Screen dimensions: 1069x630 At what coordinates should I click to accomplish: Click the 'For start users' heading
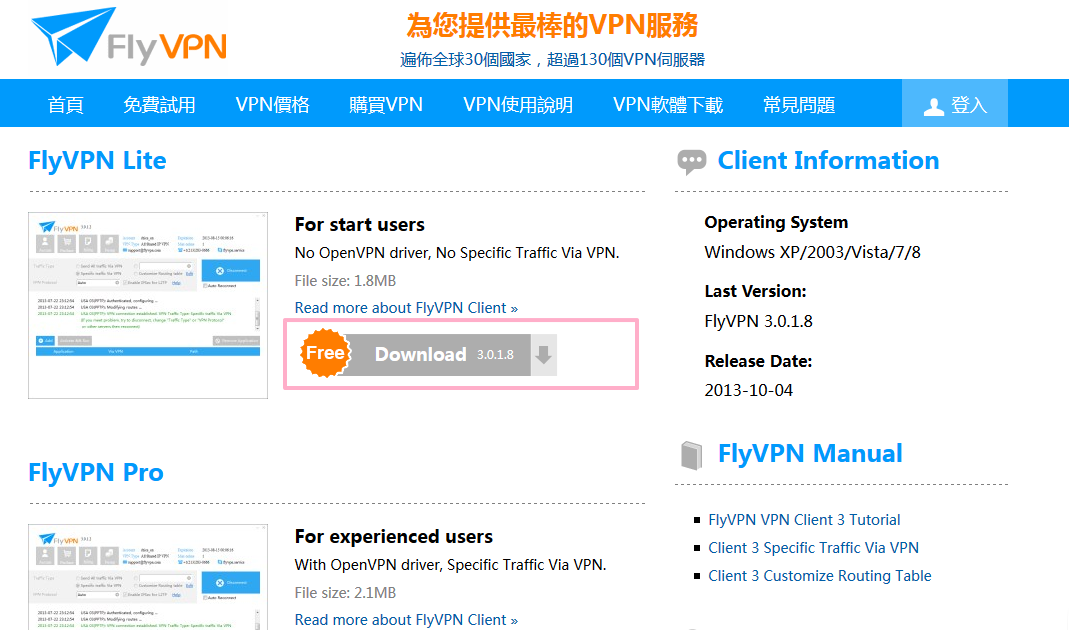pos(359,225)
